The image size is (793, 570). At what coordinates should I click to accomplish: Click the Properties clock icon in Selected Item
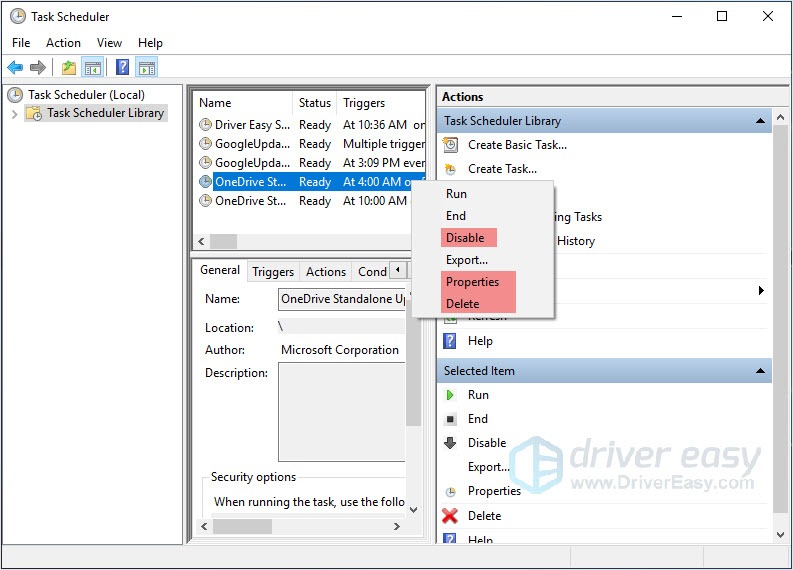click(450, 492)
